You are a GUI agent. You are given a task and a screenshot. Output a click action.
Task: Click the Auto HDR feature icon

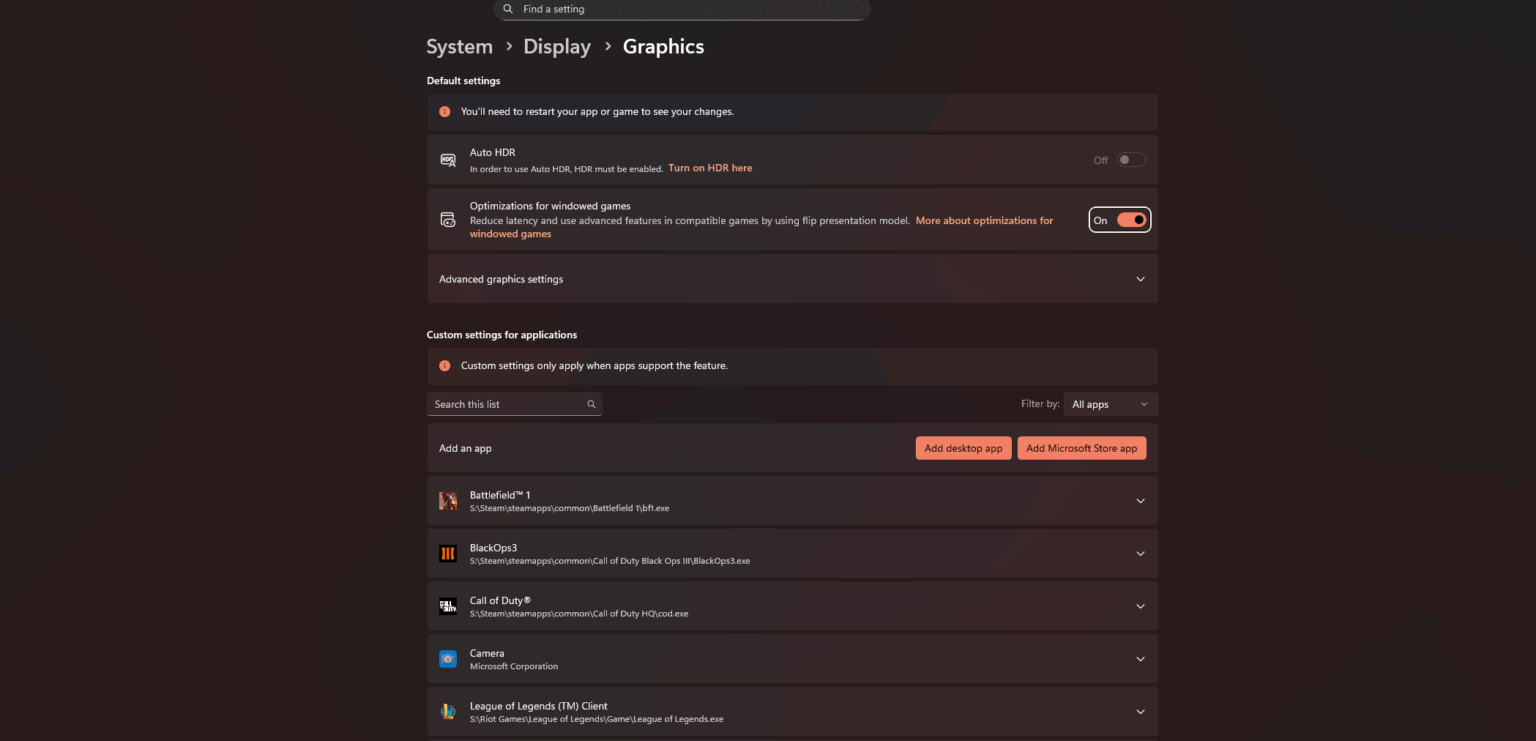point(447,159)
